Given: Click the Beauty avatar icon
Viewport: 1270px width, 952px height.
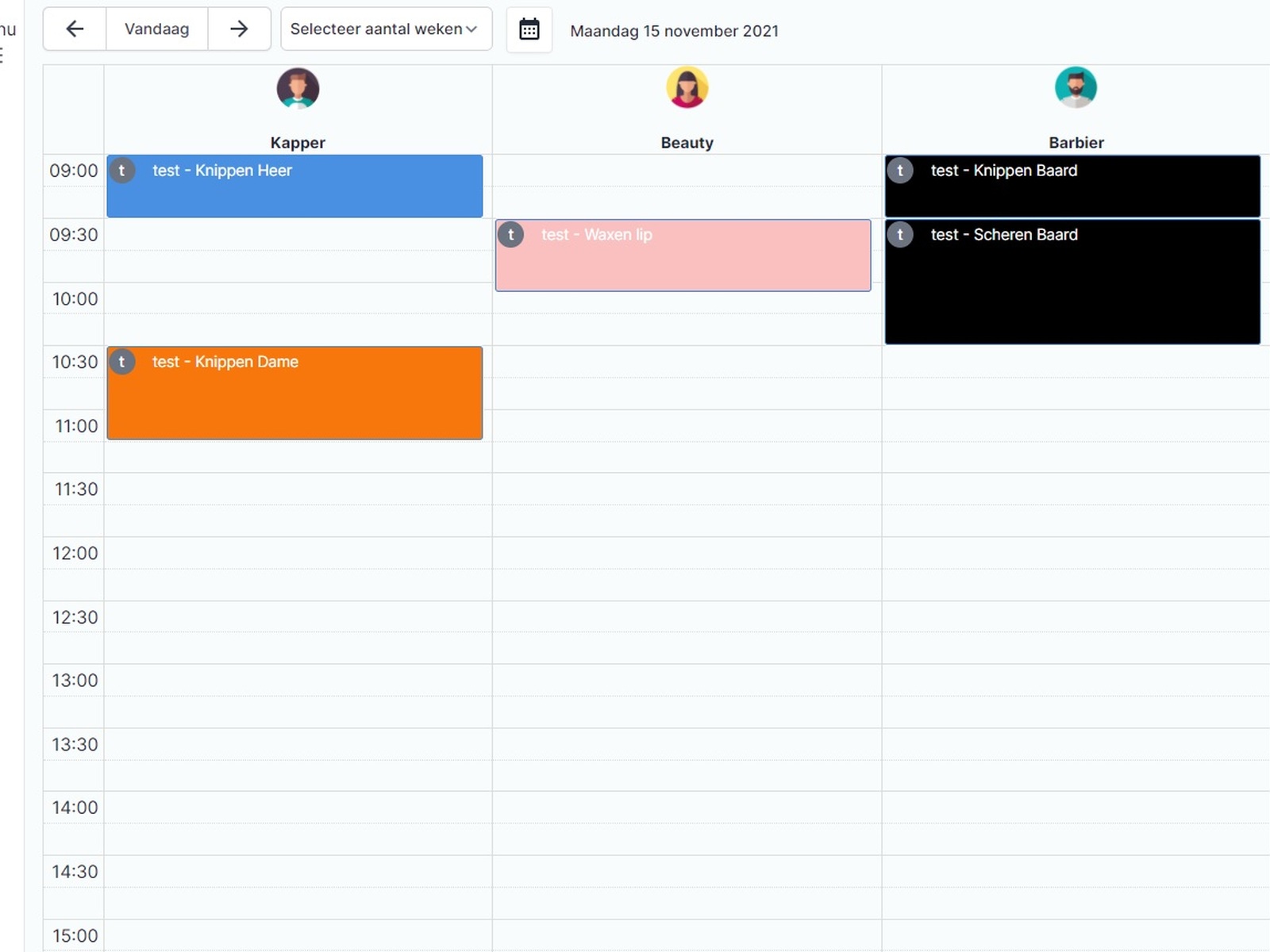Looking at the screenshot, I should tap(687, 87).
